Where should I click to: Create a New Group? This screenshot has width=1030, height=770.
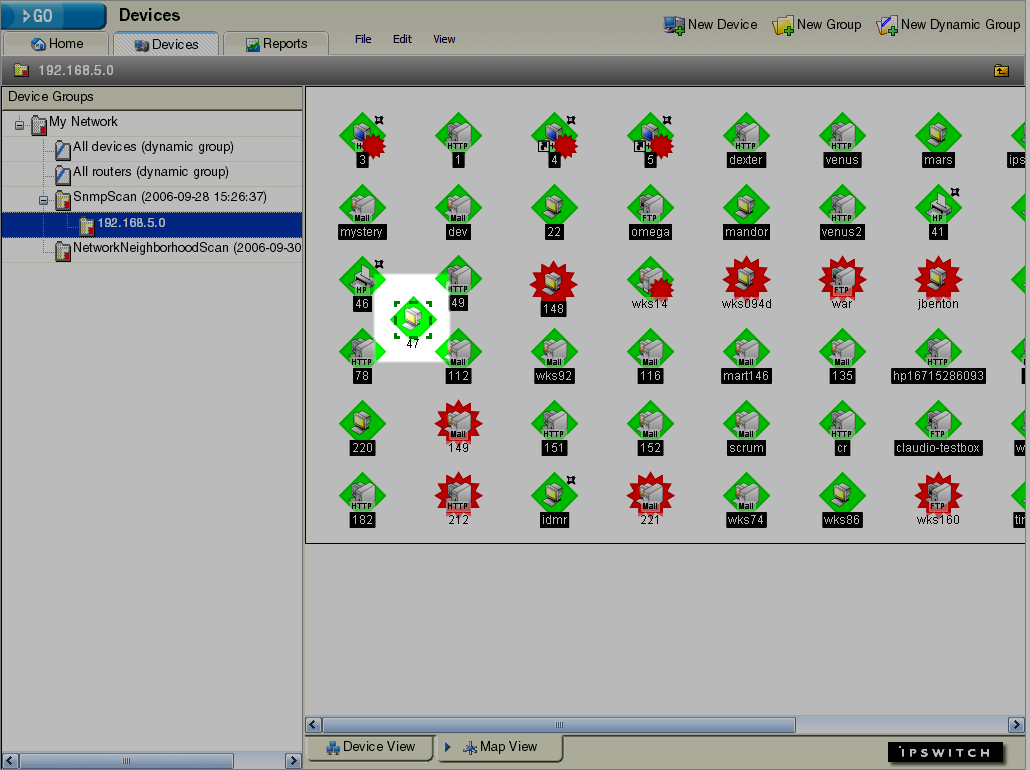(817, 25)
